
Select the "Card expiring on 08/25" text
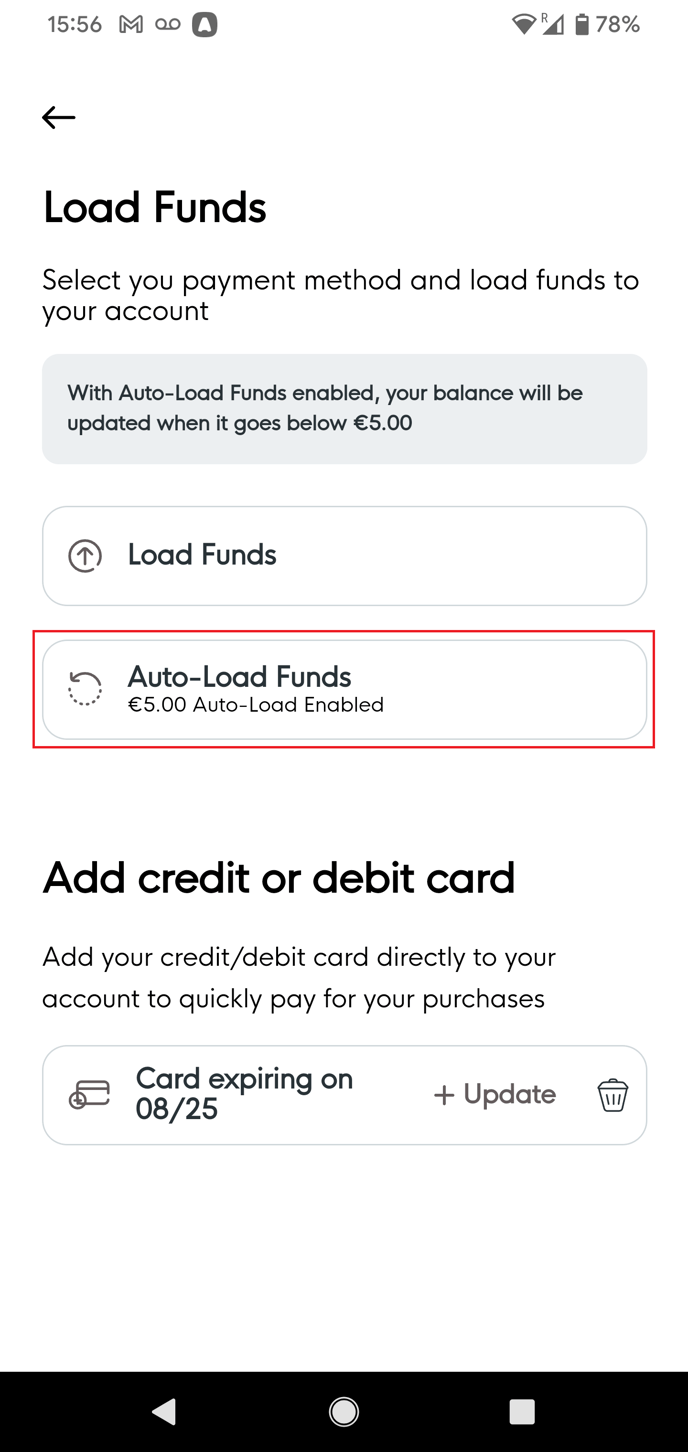coord(244,1094)
